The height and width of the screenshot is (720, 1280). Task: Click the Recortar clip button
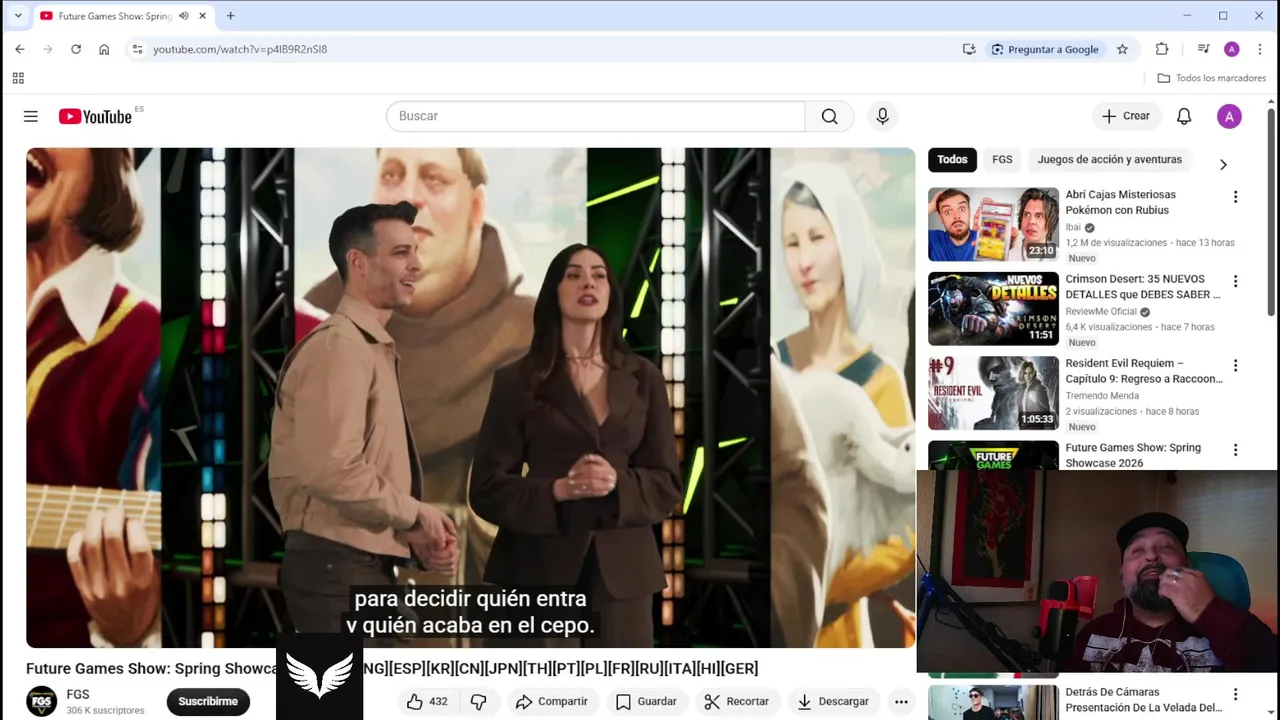pos(737,702)
